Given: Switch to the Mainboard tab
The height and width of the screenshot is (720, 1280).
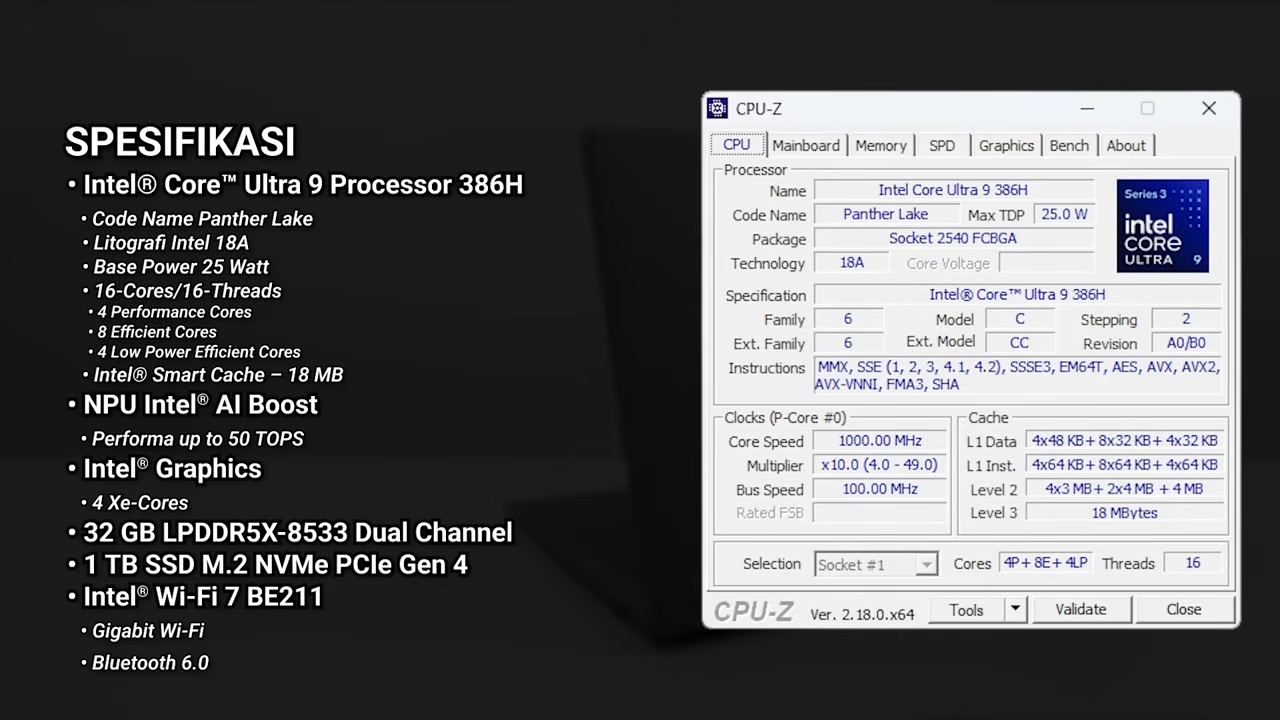Looking at the screenshot, I should pos(806,145).
